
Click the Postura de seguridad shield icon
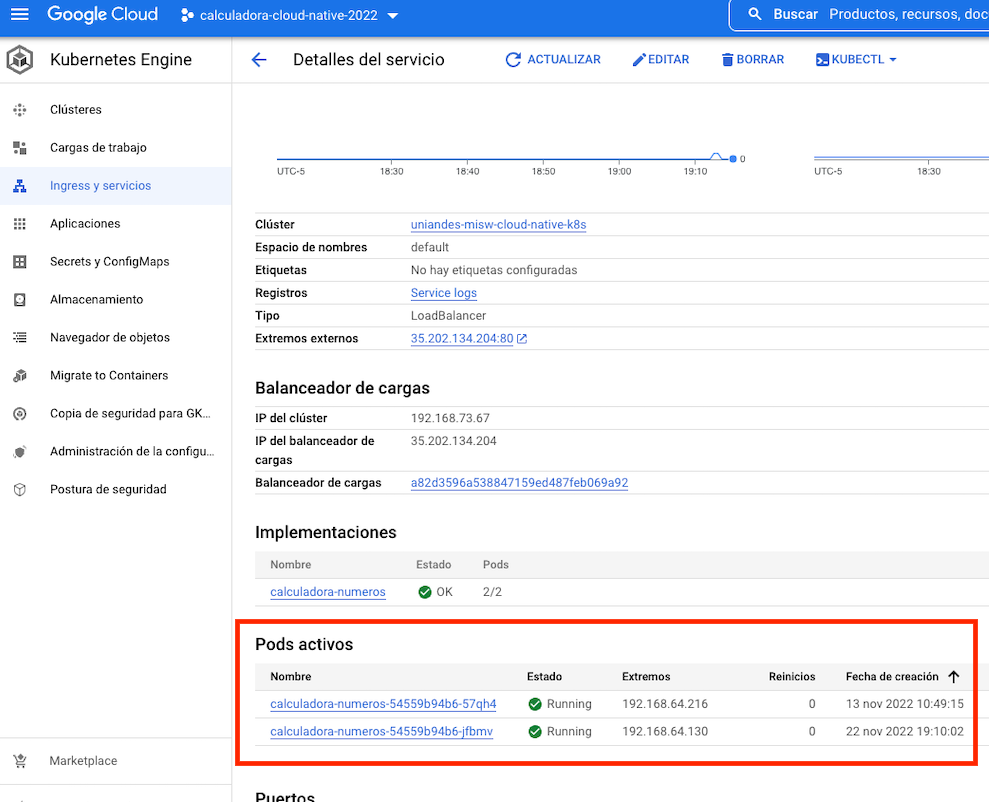pyautogui.click(x=20, y=489)
